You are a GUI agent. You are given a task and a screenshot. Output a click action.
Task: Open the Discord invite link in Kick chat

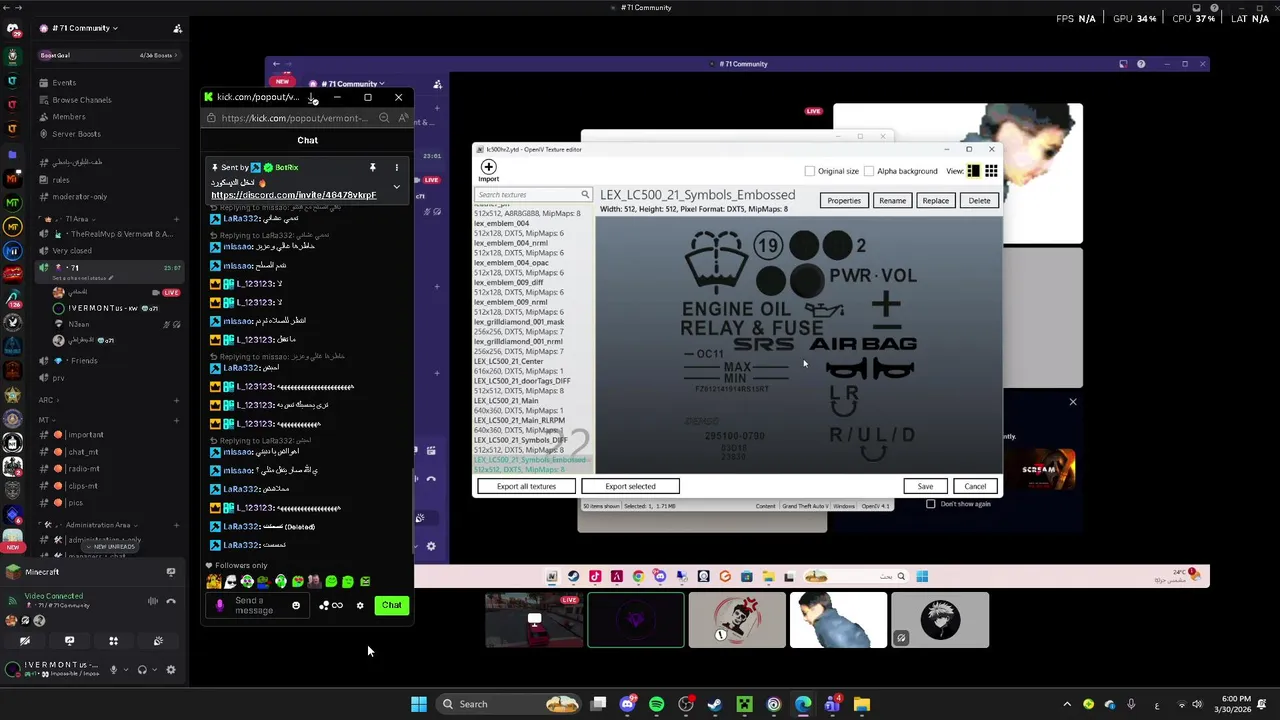point(294,195)
